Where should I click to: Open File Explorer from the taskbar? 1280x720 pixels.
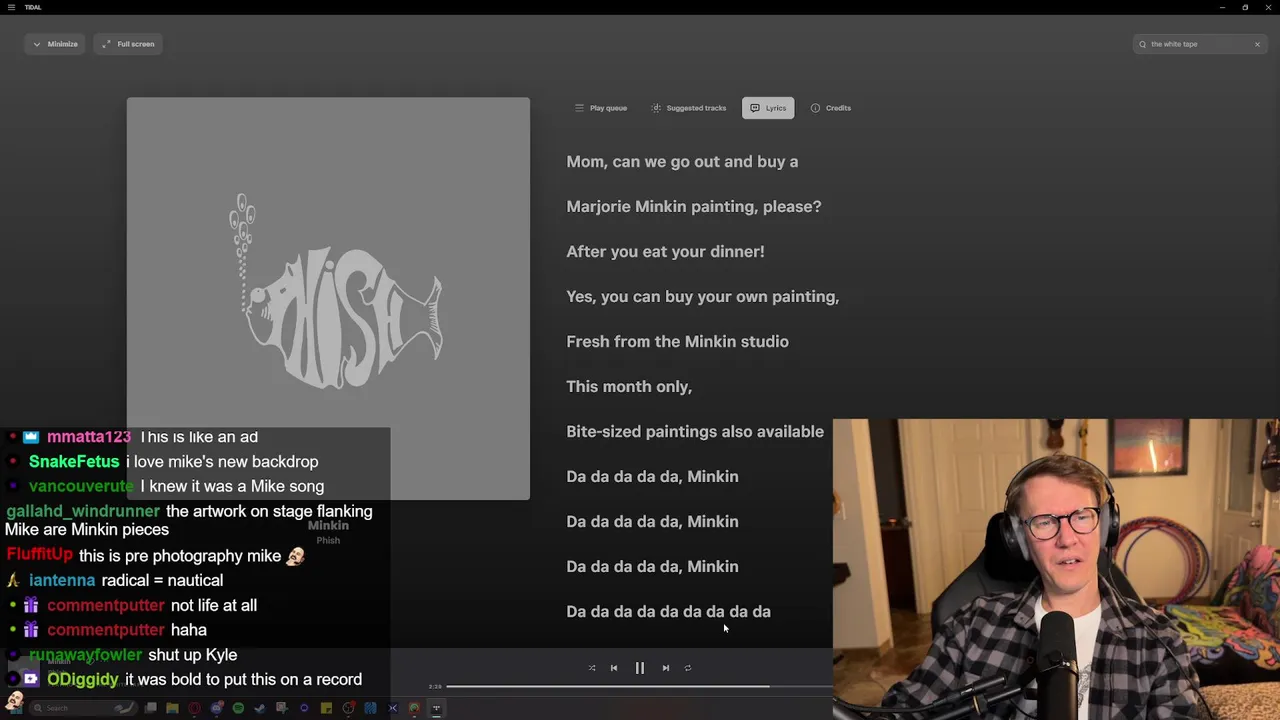(x=172, y=708)
